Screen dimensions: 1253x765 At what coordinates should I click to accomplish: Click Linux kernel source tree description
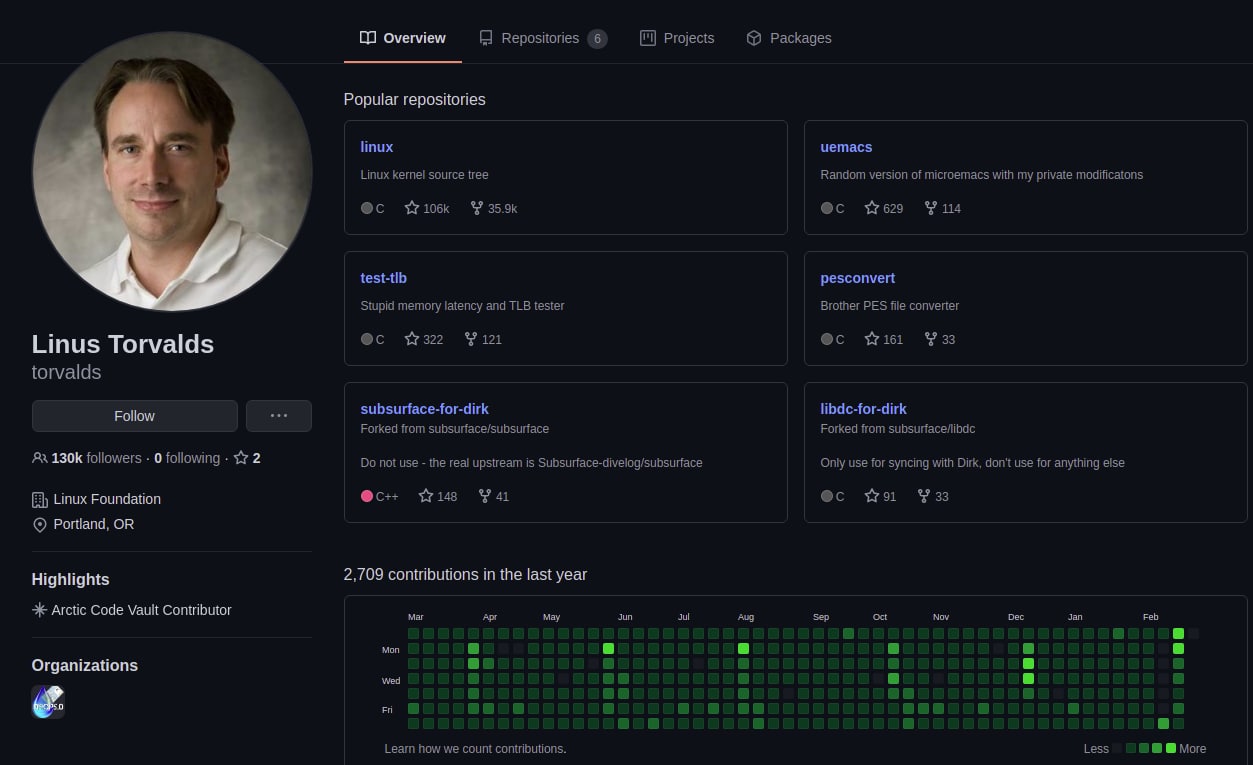pos(425,174)
